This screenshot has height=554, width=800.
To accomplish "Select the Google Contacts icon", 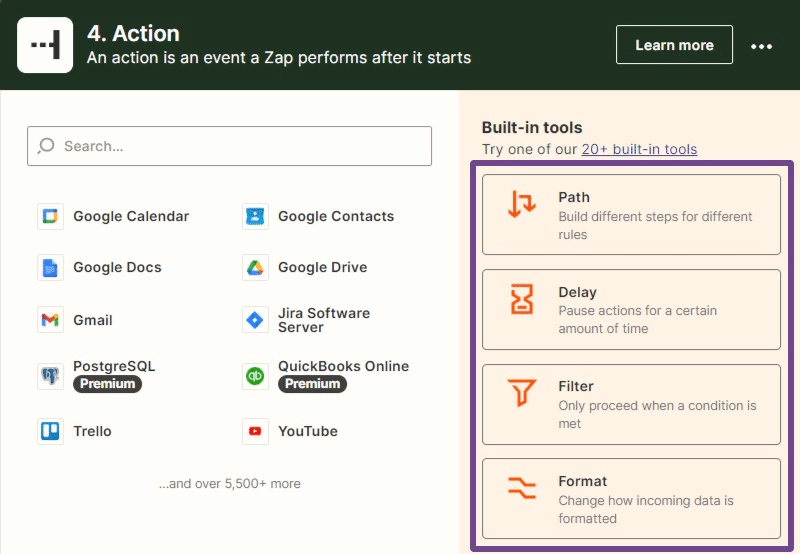I will coord(255,216).
